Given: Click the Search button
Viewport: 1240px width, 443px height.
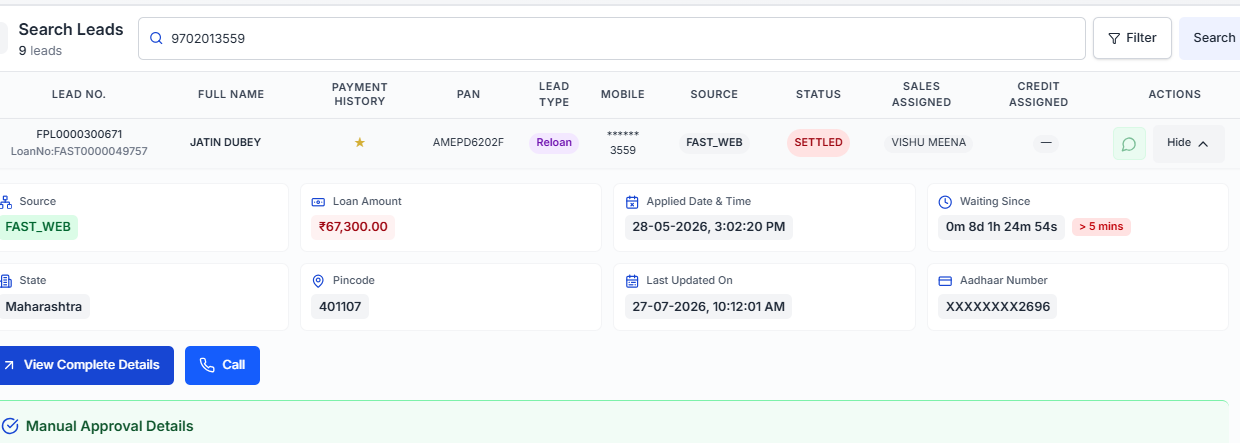Looking at the screenshot, I should coord(1210,38).
